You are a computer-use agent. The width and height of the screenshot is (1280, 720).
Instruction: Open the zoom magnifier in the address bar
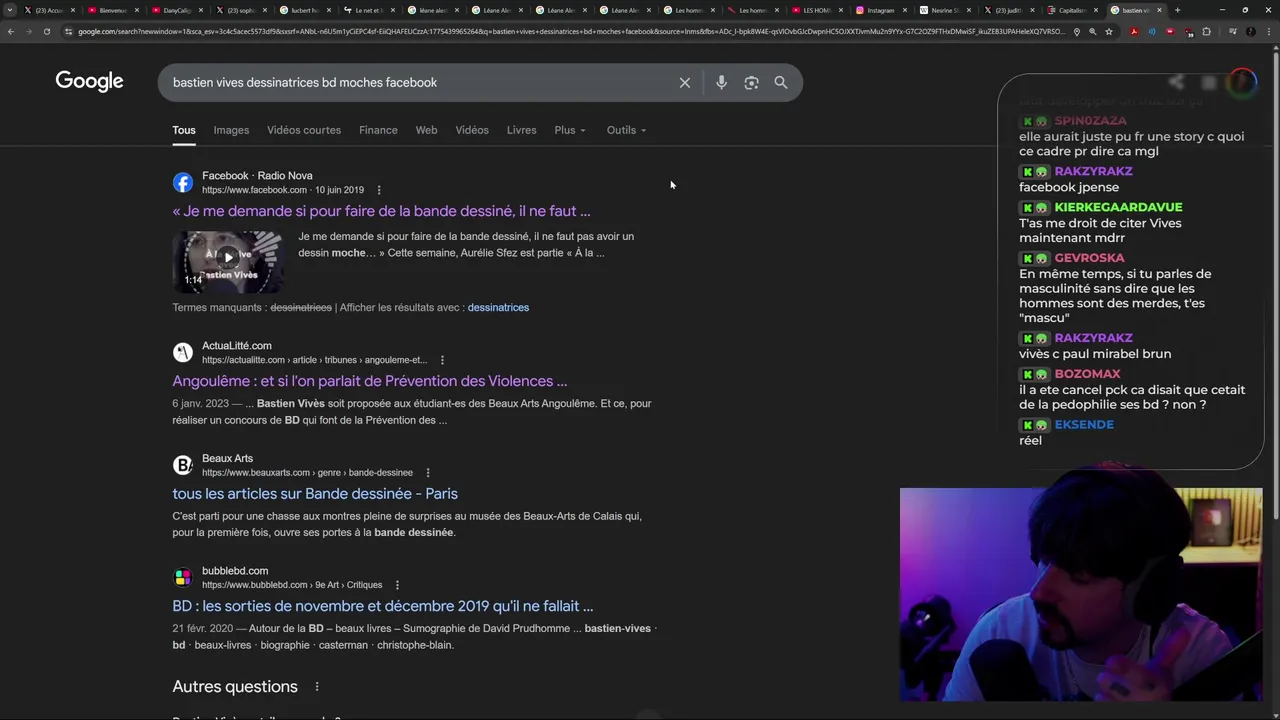(1092, 31)
